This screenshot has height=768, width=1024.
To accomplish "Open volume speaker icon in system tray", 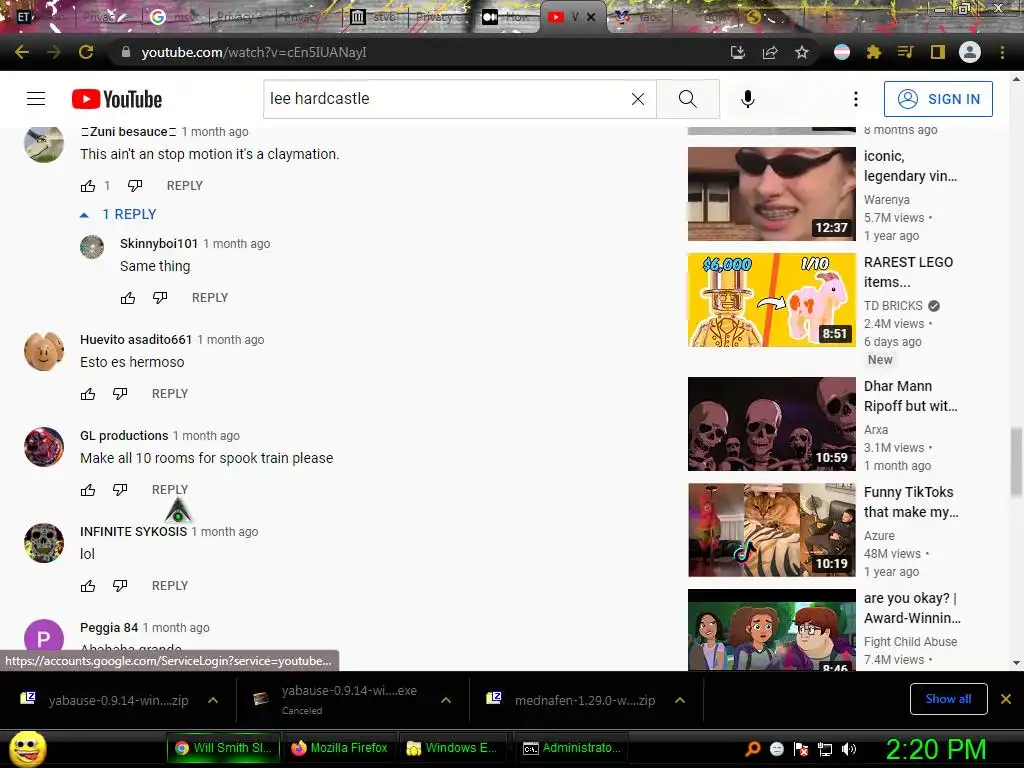I will click(849, 749).
